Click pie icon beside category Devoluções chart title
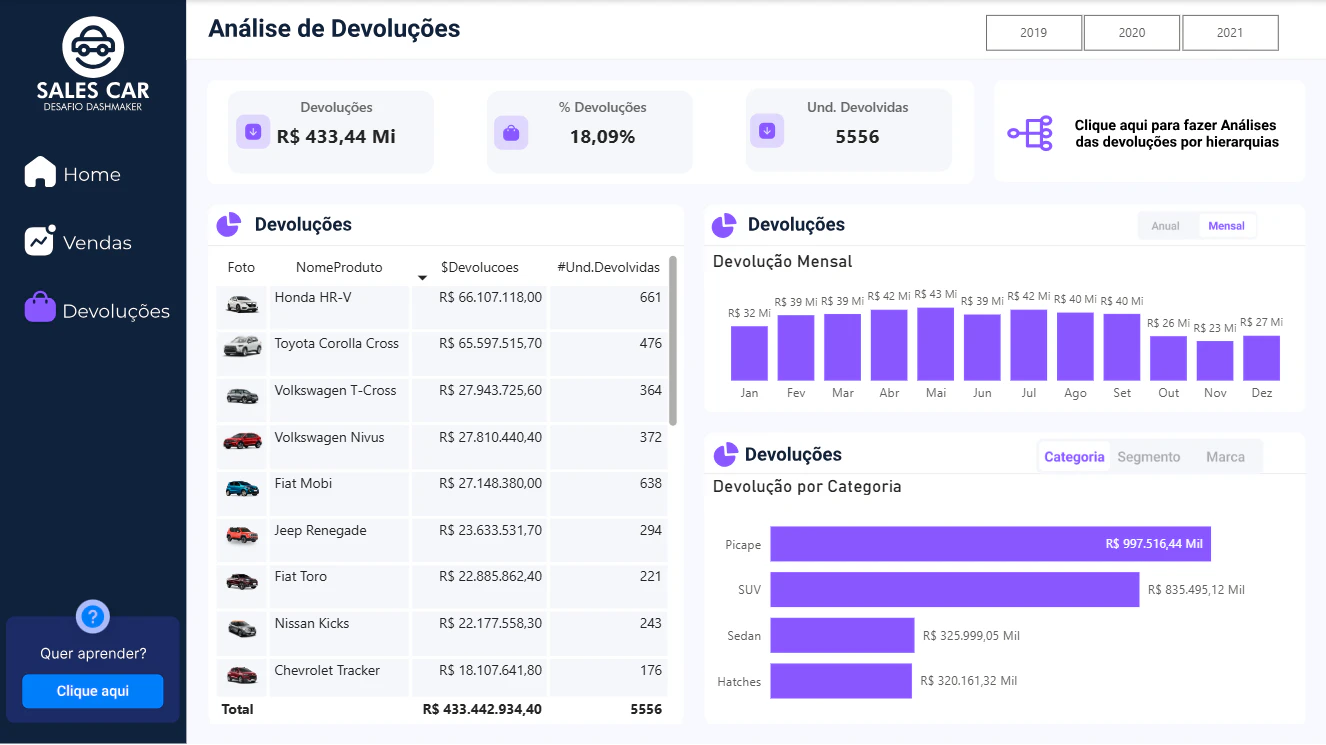This screenshot has width=1326, height=745. (x=725, y=455)
